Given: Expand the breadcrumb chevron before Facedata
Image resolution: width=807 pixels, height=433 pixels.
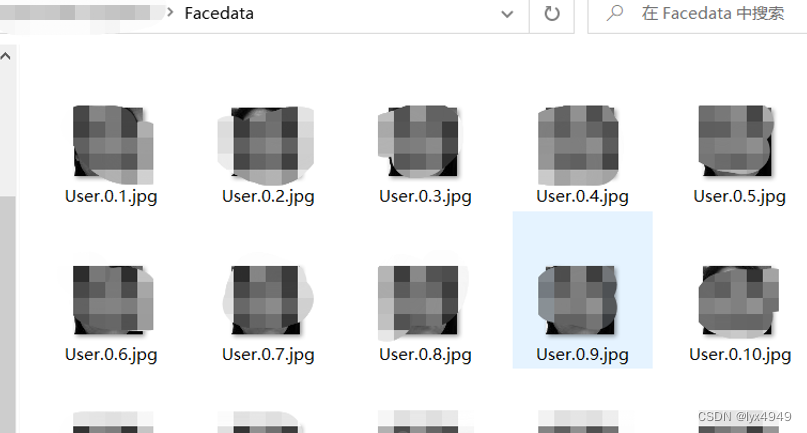Looking at the screenshot, I should [x=170, y=12].
